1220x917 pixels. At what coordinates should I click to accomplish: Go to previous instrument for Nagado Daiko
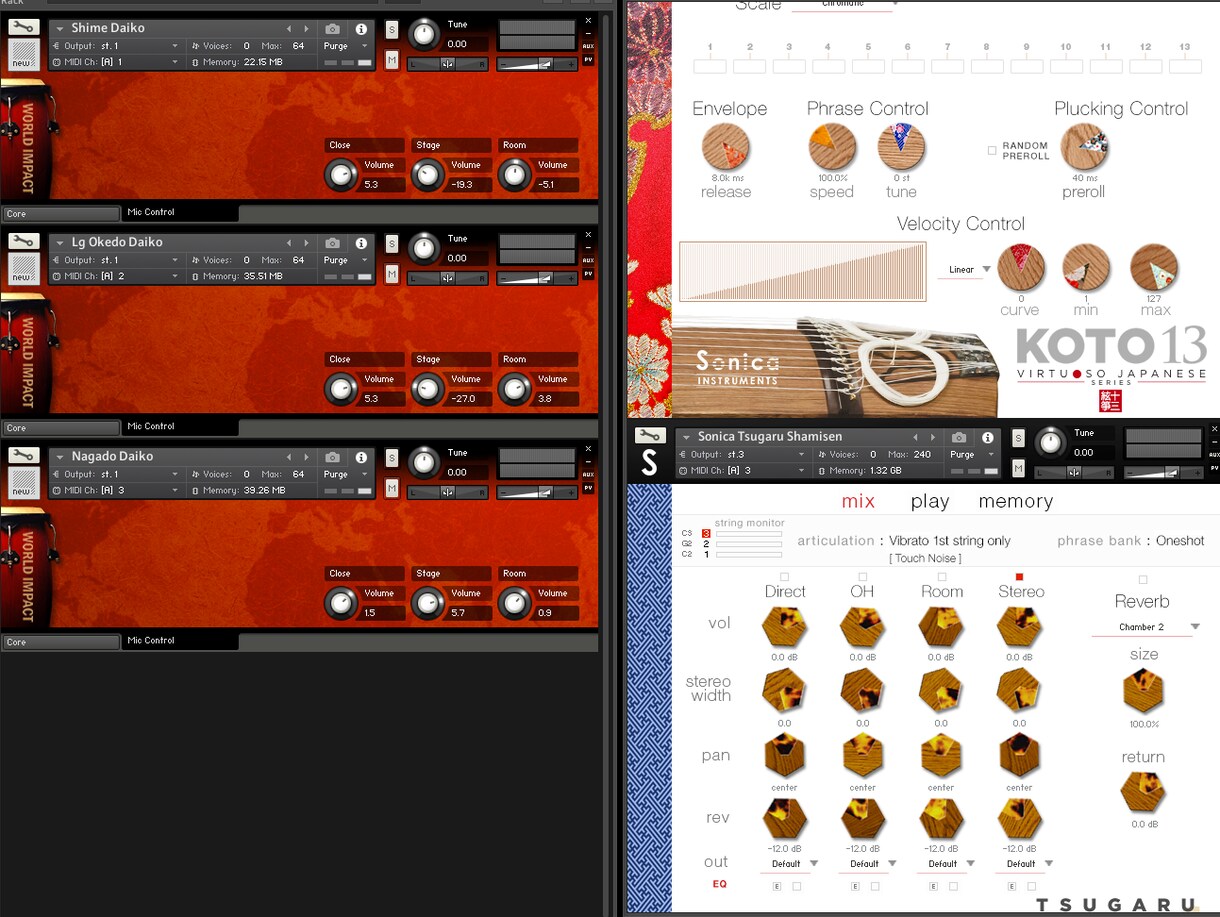coord(289,458)
